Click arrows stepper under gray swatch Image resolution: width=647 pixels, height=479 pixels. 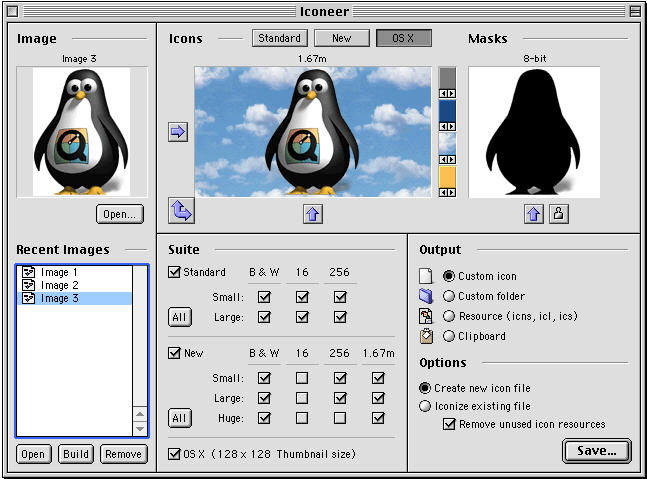tap(447, 94)
